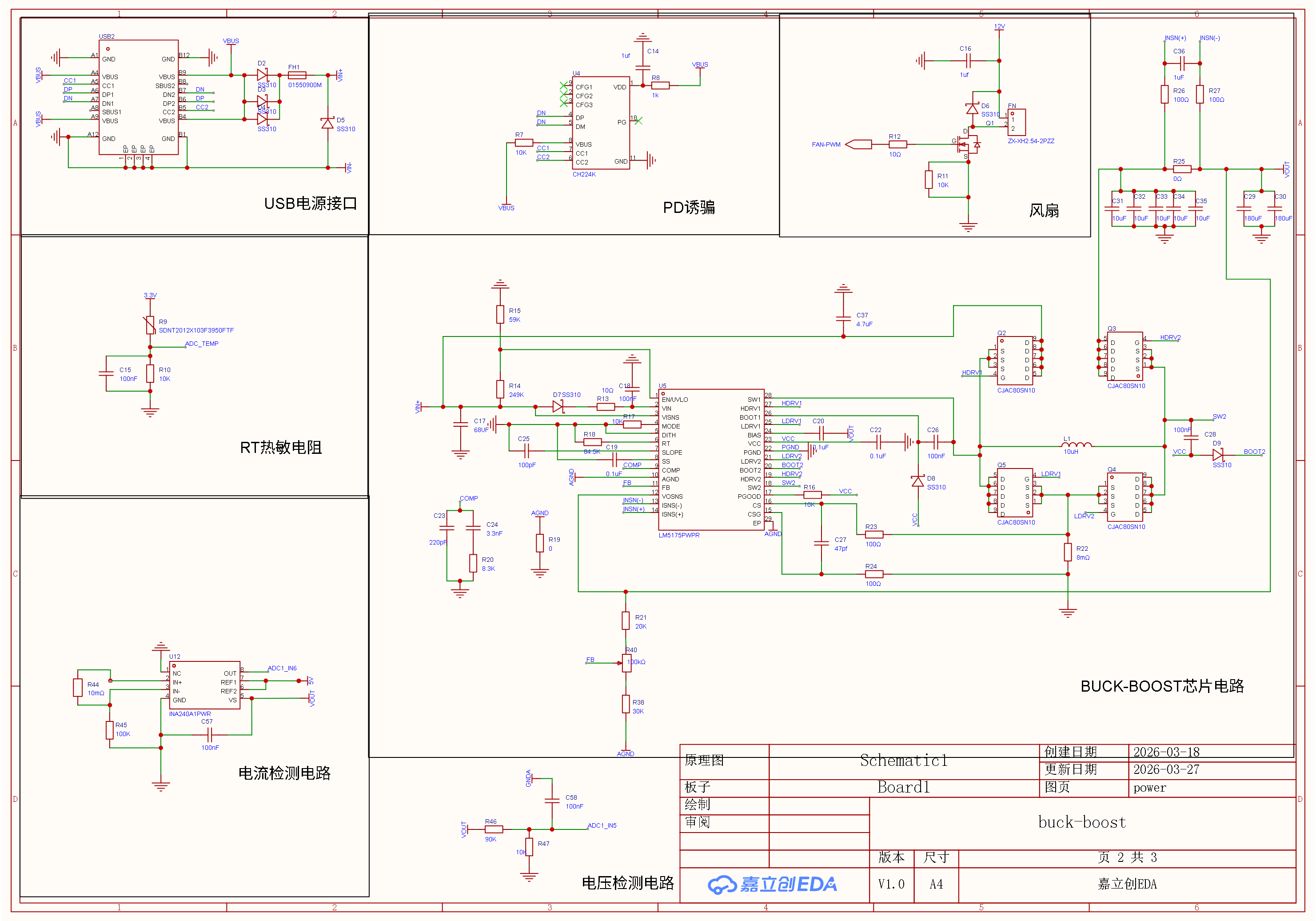Click the 嘉立创EDA logo
The image size is (1316, 921).
pos(772,884)
